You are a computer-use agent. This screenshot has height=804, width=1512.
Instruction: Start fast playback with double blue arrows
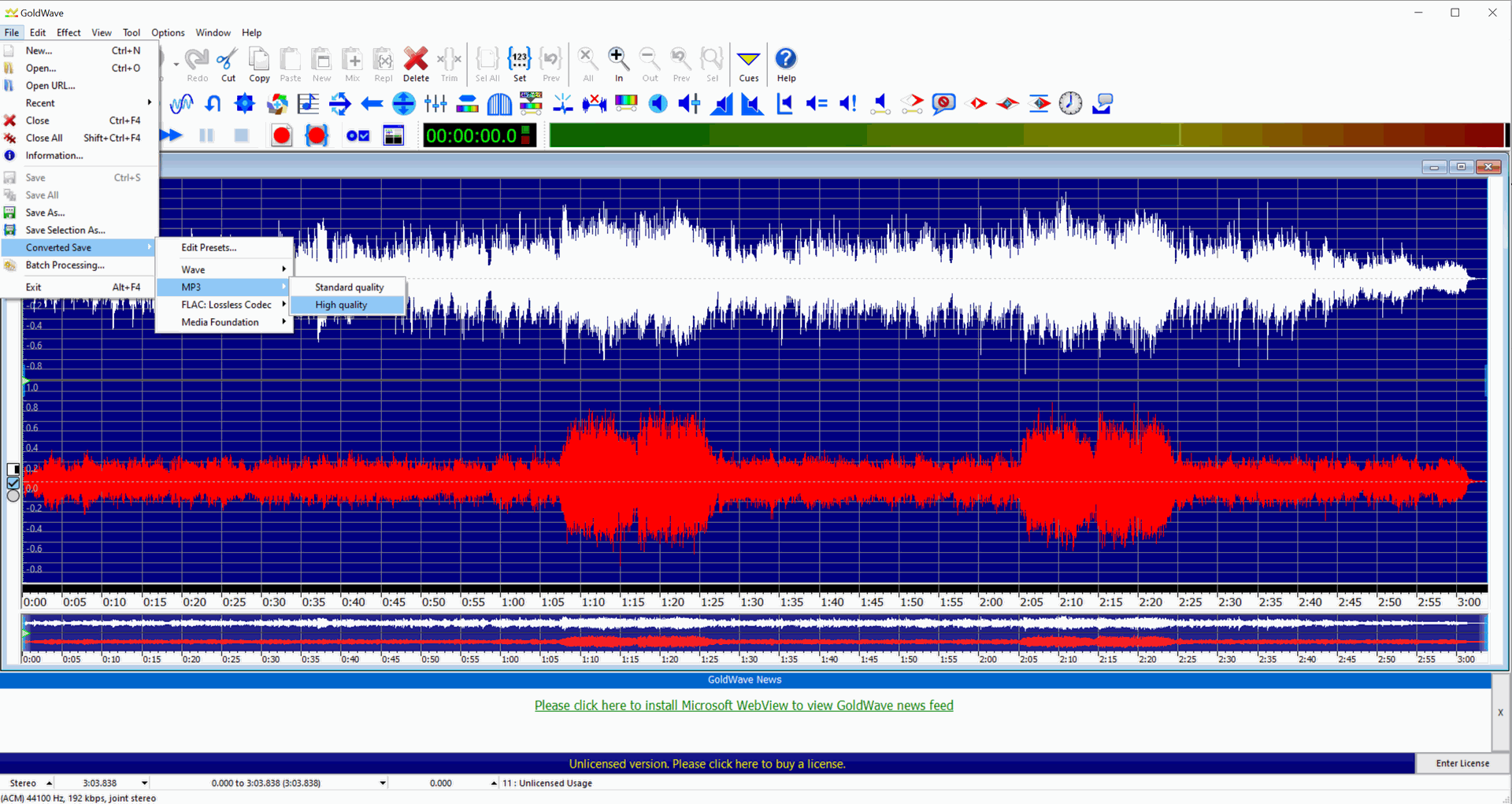click(171, 135)
